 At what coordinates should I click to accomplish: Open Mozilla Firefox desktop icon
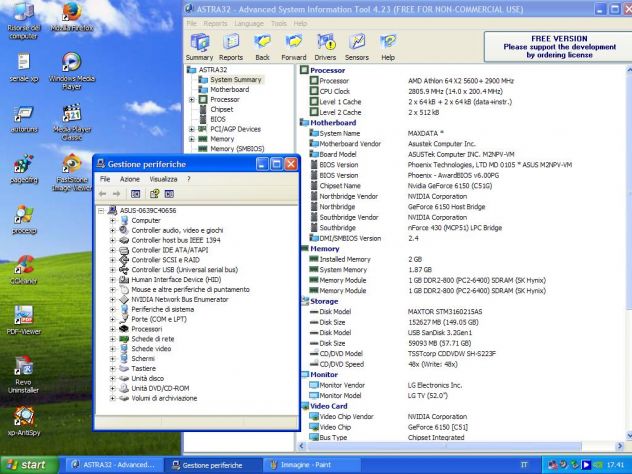point(72,17)
